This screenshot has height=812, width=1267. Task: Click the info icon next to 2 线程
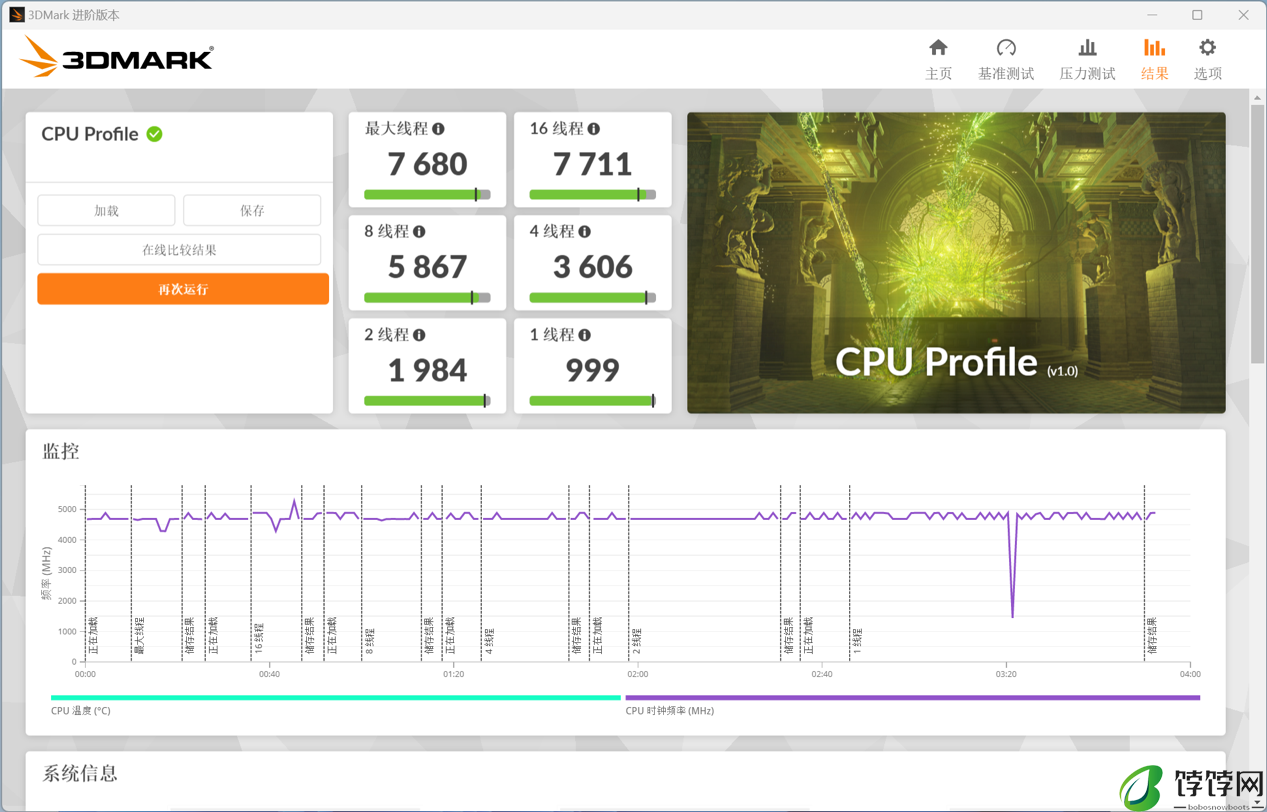[x=419, y=335]
